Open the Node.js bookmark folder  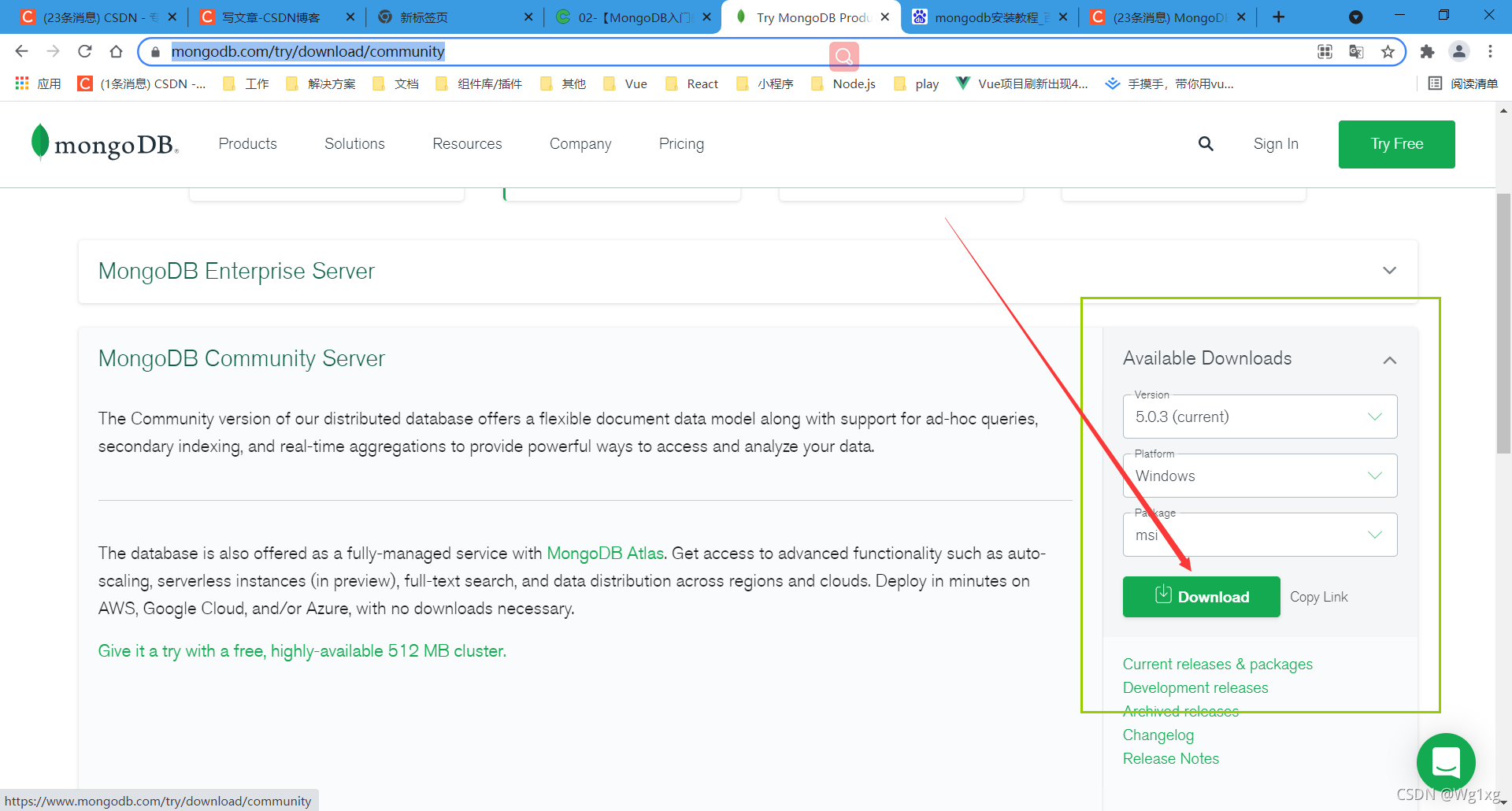click(x=843, y=83)
